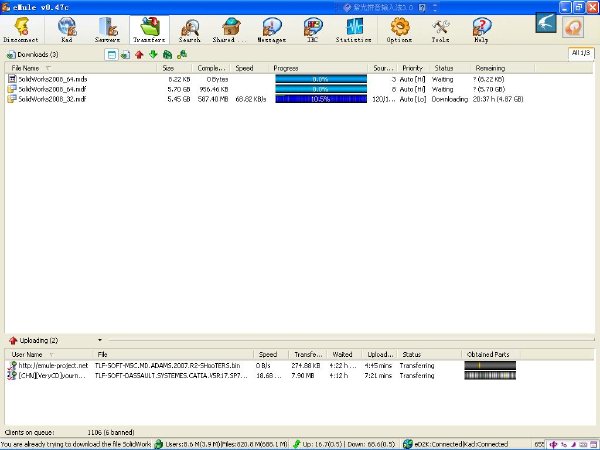The height and width of the screenshot is (450, 600).
Task: Click the purple system tray icon
Action: (x=553, y=444)
